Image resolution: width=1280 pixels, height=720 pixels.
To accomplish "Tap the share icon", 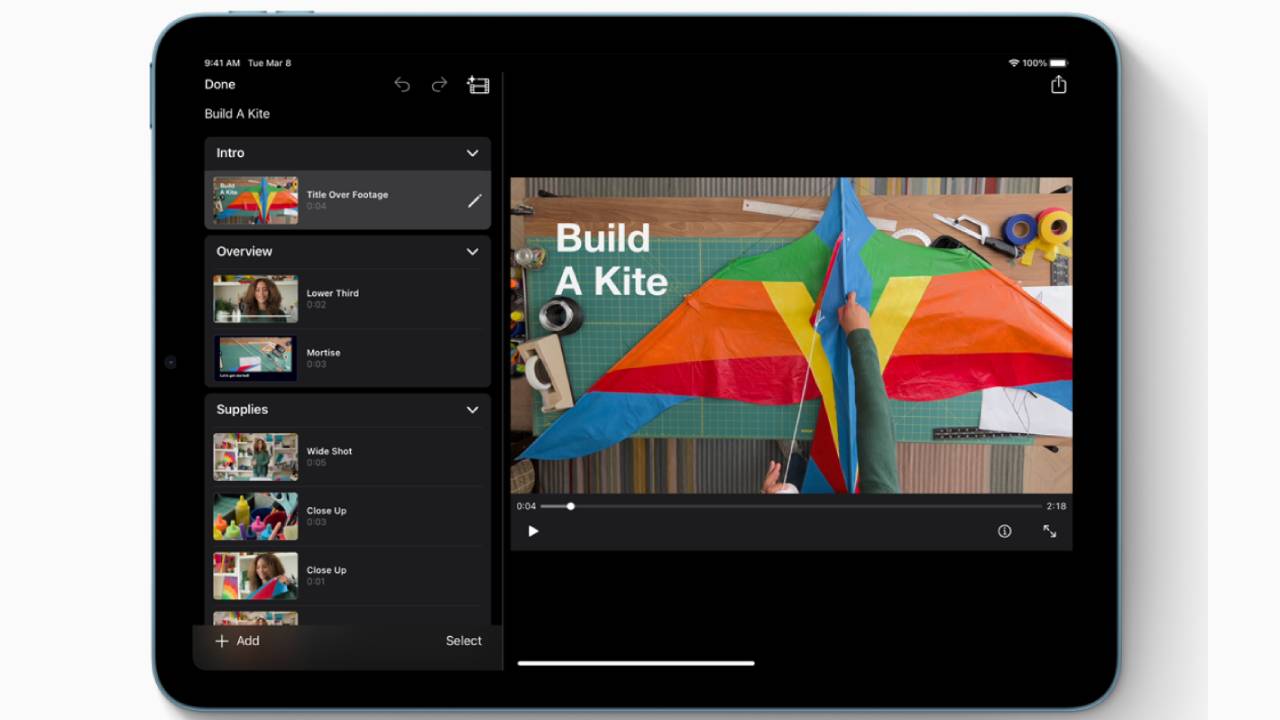I will pyautogui.click(x=1059, y=85).
